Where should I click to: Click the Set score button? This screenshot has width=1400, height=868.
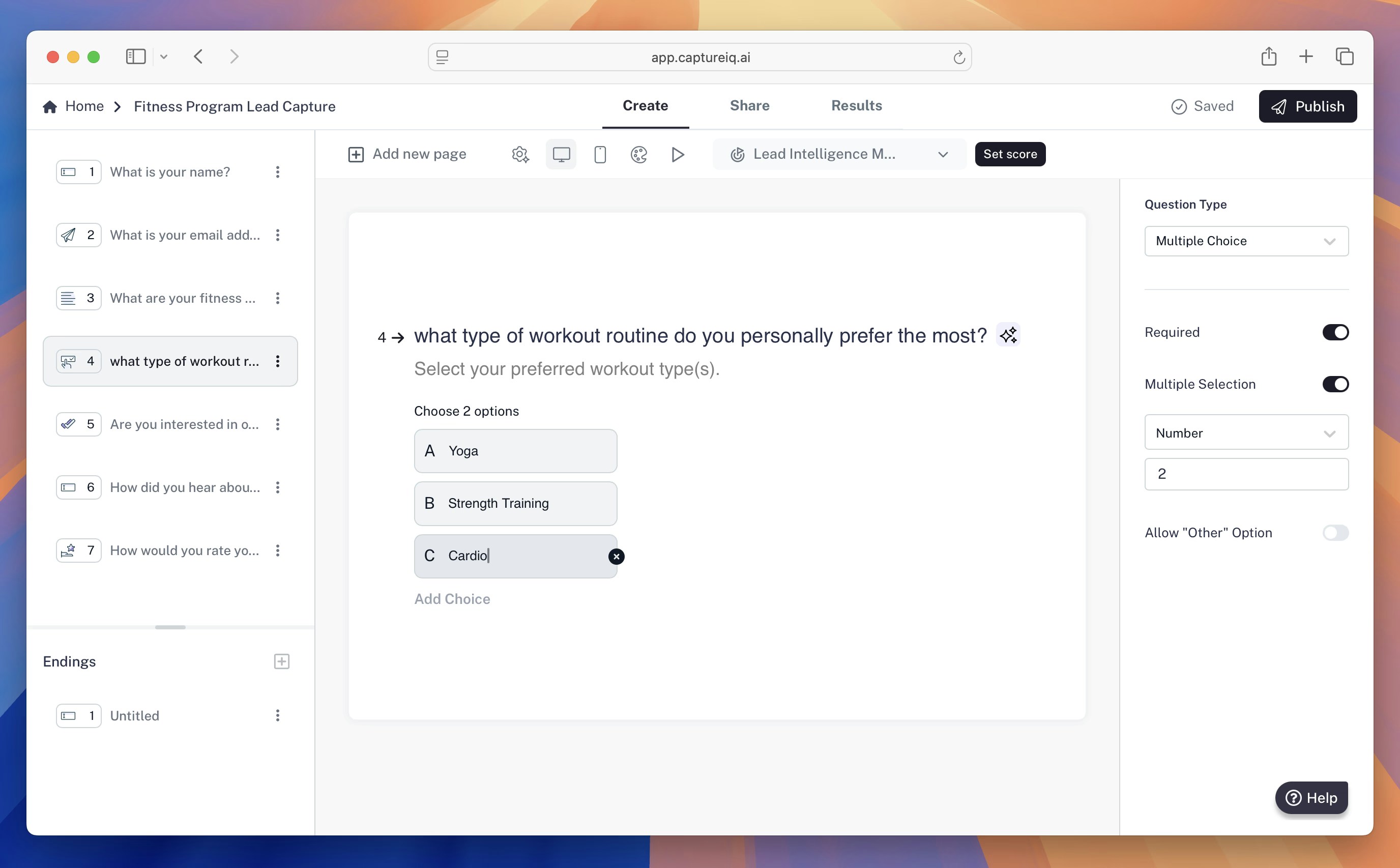point(1010,155)
